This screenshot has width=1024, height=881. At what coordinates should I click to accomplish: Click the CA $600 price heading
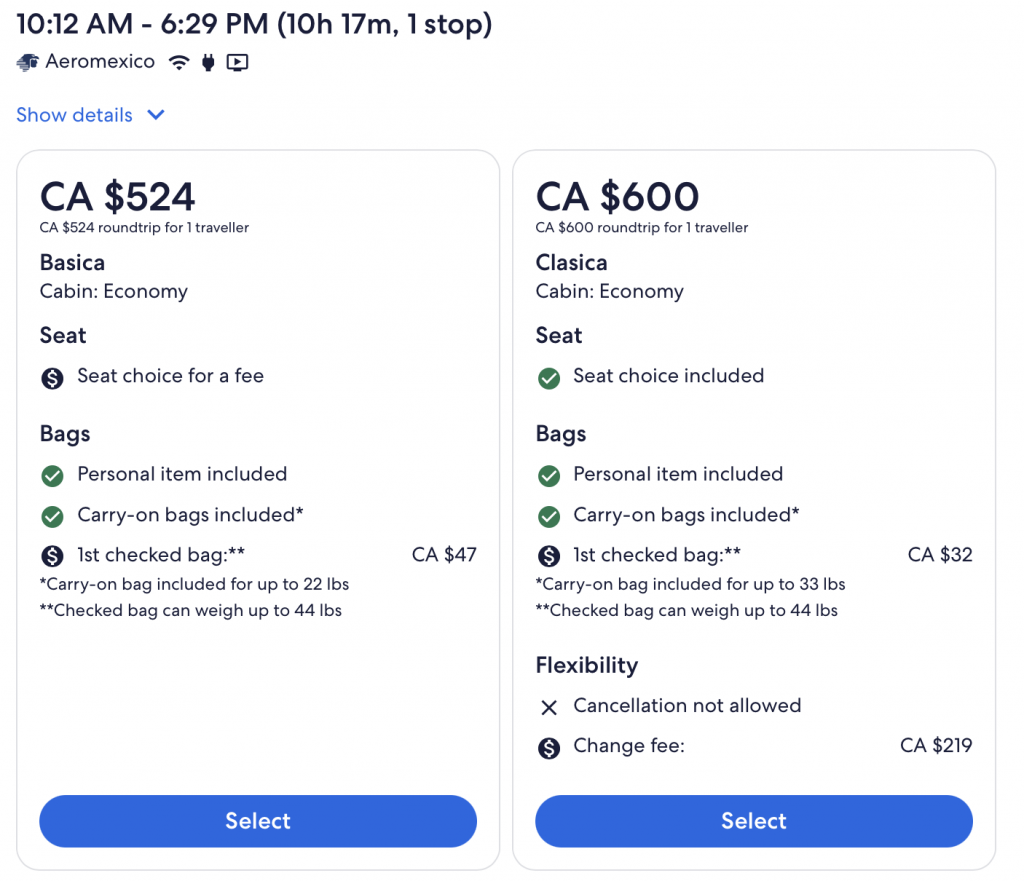pyautogui.click(x=617, y=197)
